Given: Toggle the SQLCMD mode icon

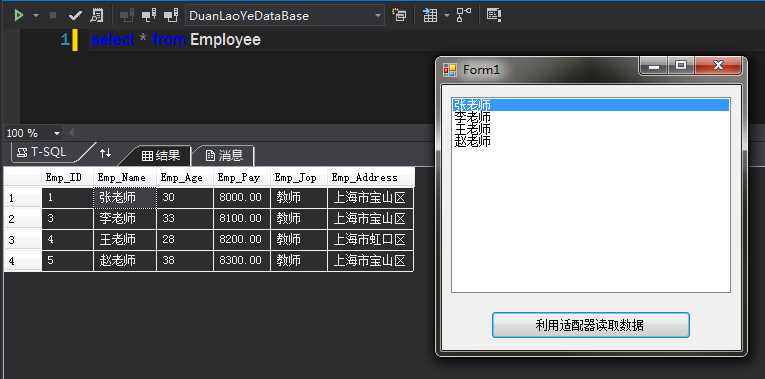Looking at the screenshot, I should point(494,16).
